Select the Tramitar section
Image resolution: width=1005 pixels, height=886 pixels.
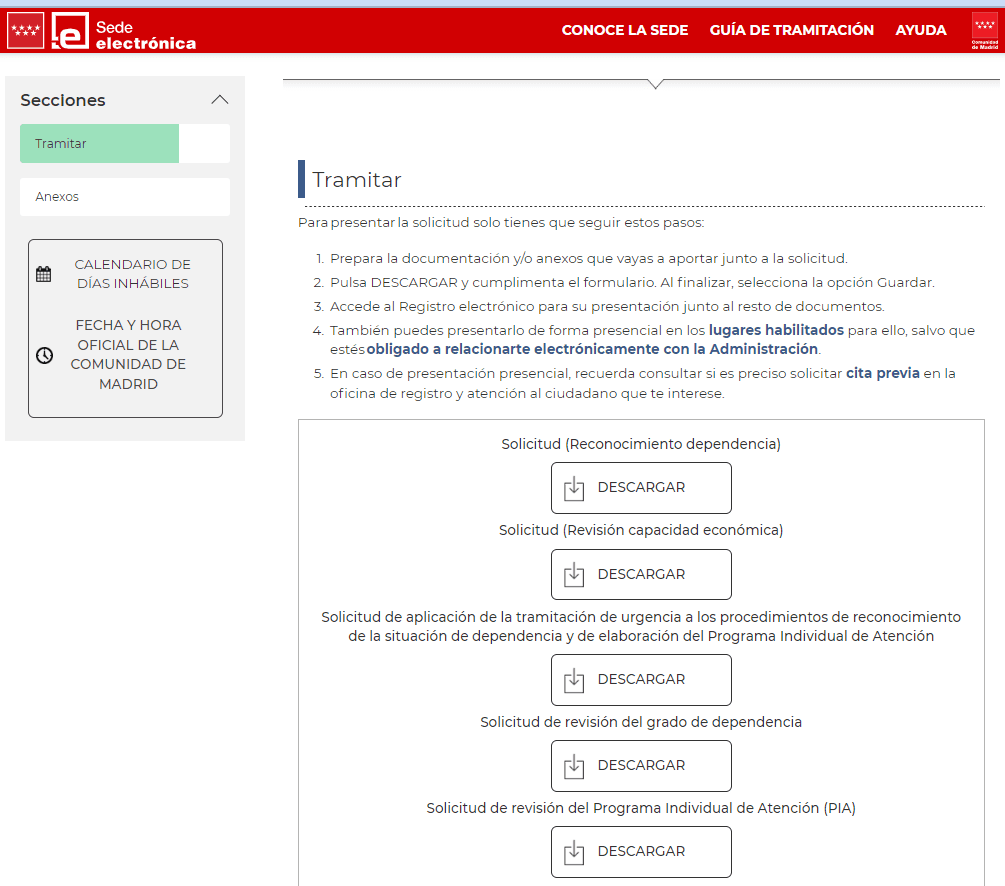(x=100, y=144)
